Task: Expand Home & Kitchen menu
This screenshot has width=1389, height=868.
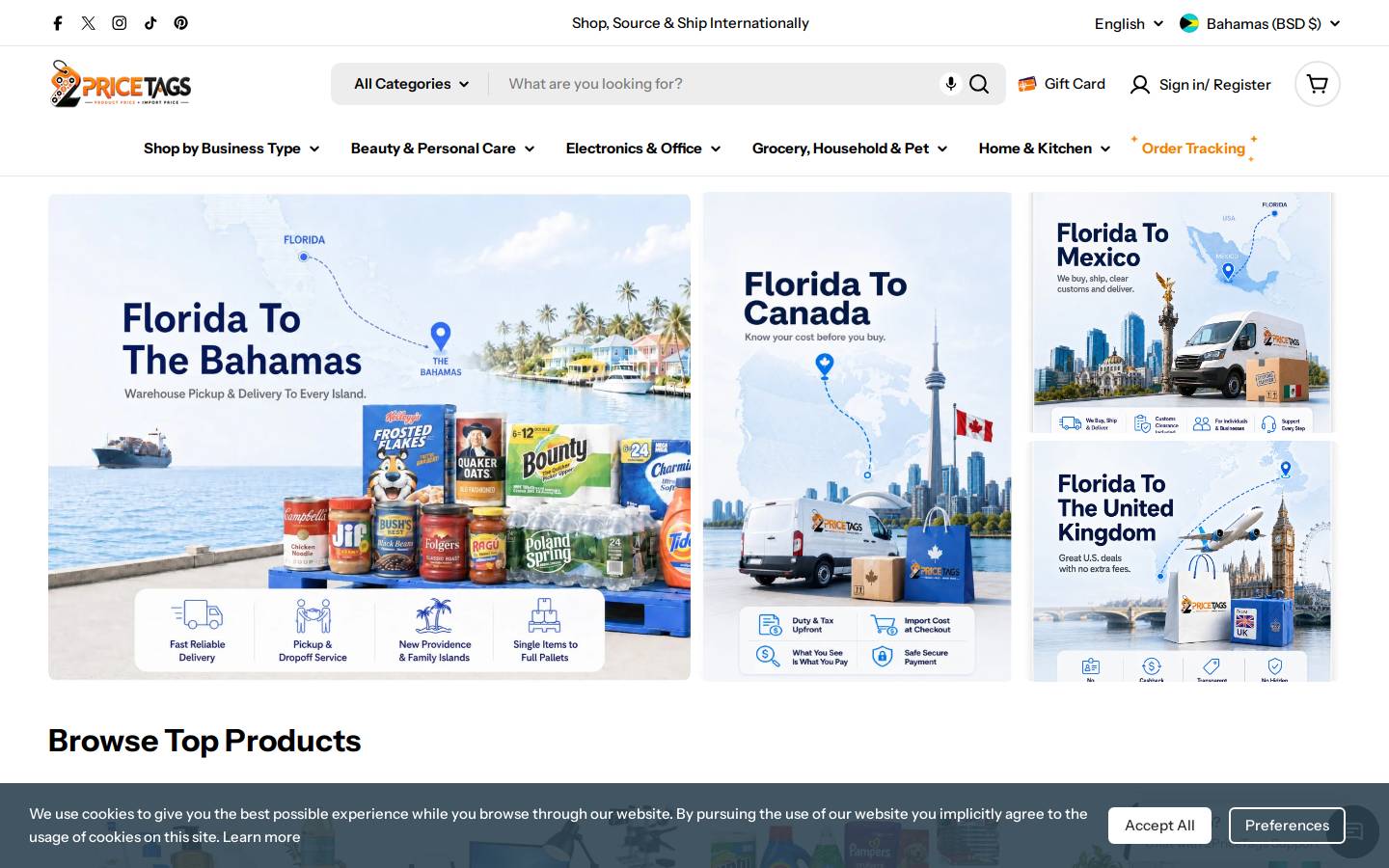Action: click(x=1045, y=149)
